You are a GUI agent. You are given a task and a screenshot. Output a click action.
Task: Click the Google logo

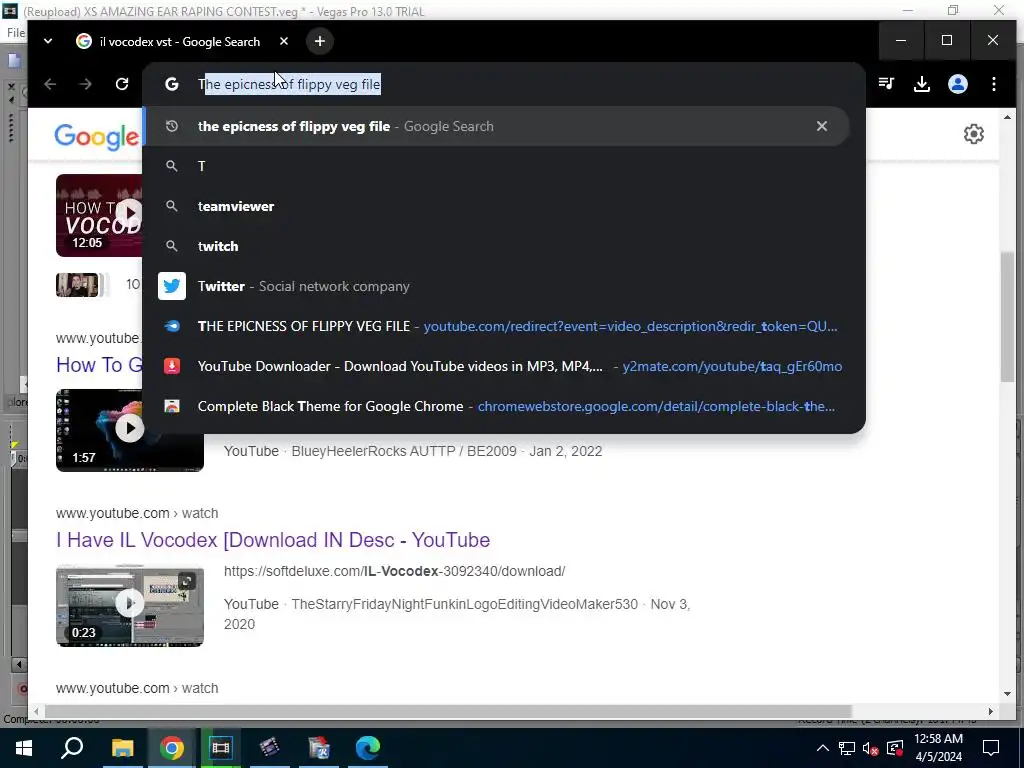coord(97,136)
